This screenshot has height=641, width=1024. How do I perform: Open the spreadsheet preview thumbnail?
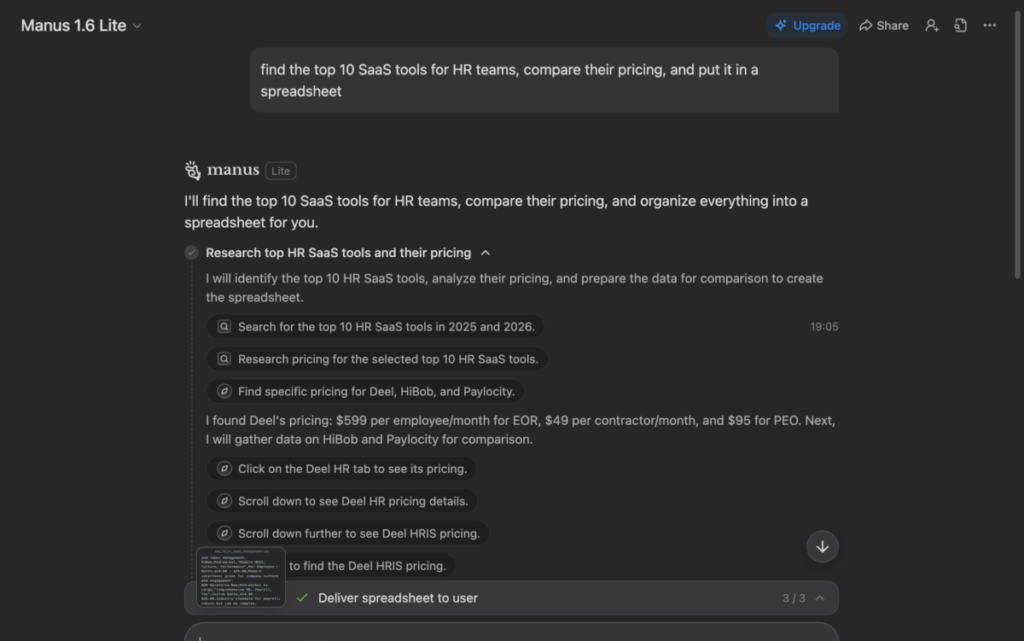(241, 577)
